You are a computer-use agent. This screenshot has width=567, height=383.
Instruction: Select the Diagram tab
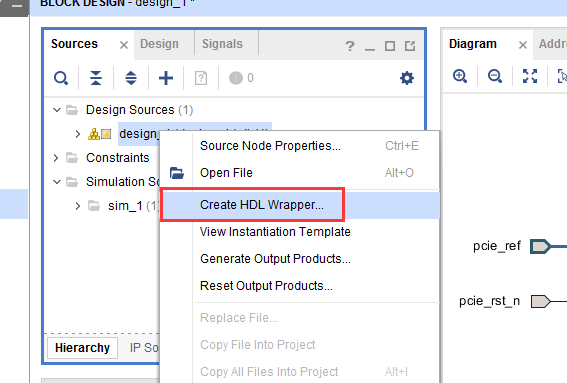[473, 44]
